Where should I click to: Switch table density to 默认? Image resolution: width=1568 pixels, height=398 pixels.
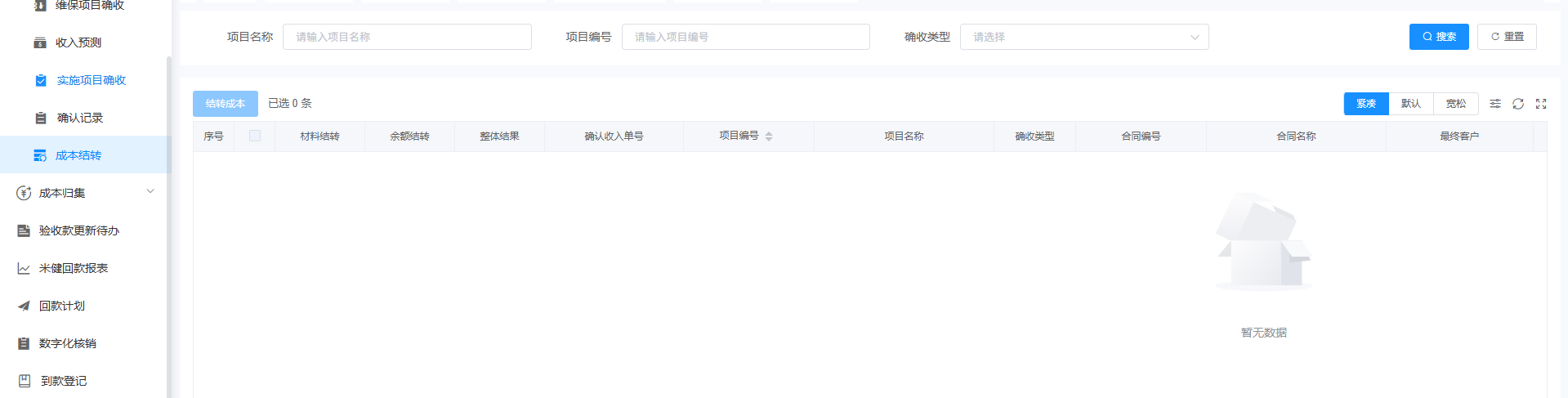tap(1410, 104)
